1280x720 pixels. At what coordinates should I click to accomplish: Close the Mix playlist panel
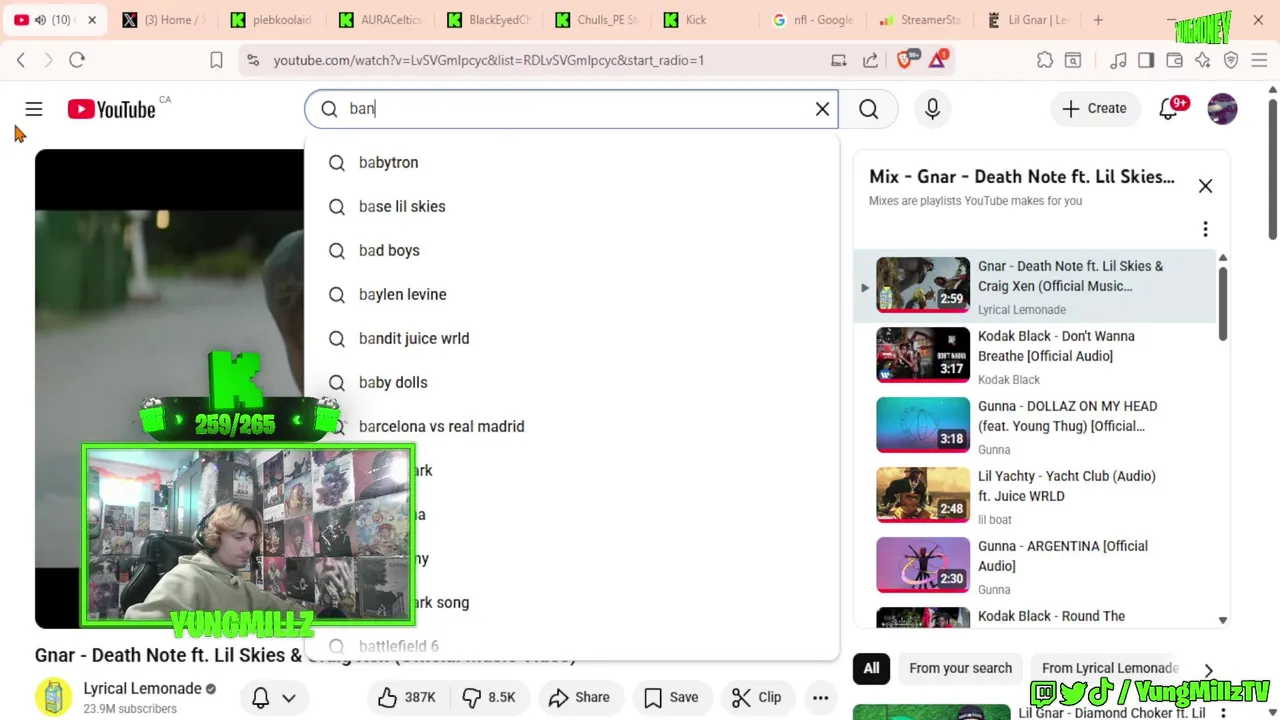[1205, 186]
